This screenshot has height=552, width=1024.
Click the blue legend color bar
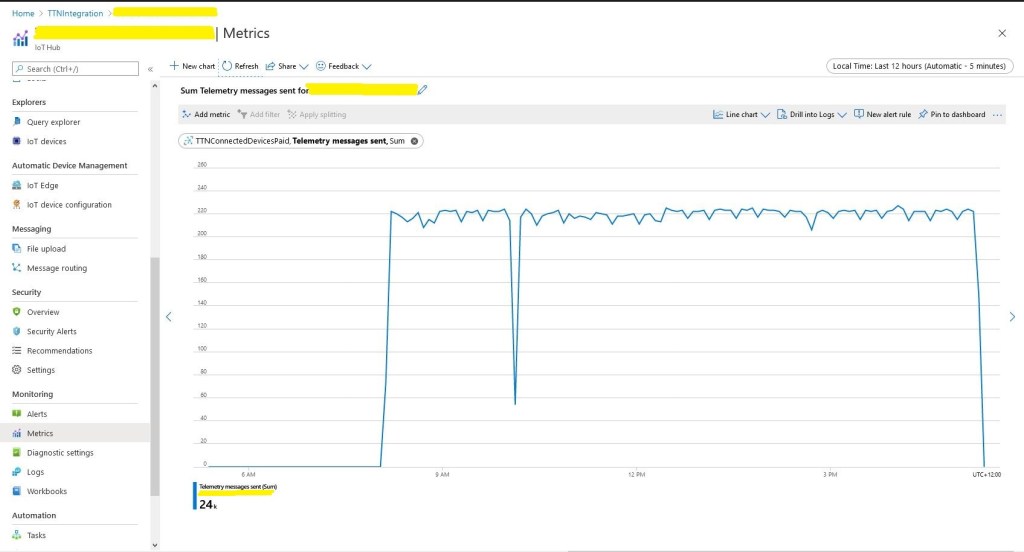[195, 496]
